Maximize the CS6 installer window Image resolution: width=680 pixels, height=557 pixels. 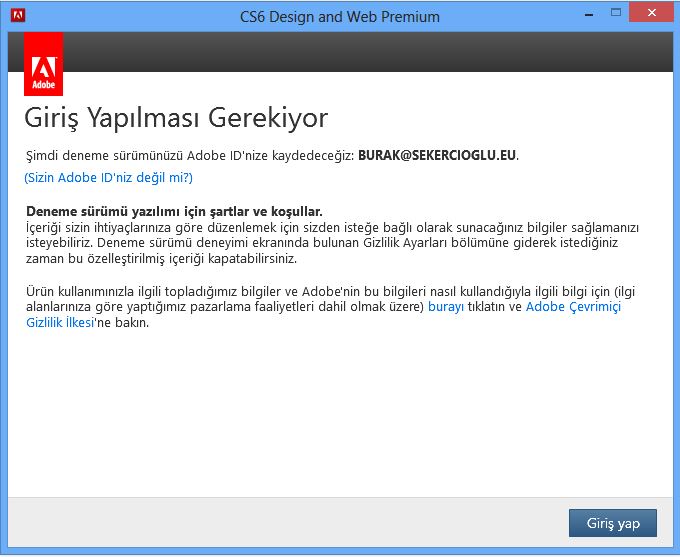tap(616, 12)
